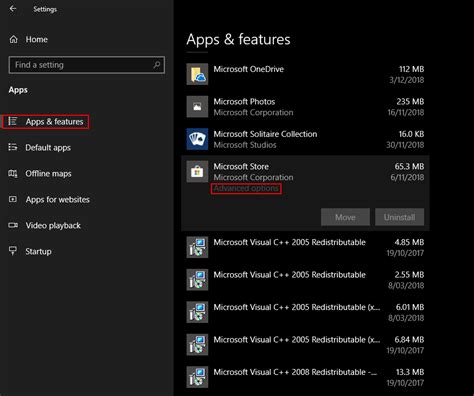Click the Microsoft Photos app icon

click(197, 107)
